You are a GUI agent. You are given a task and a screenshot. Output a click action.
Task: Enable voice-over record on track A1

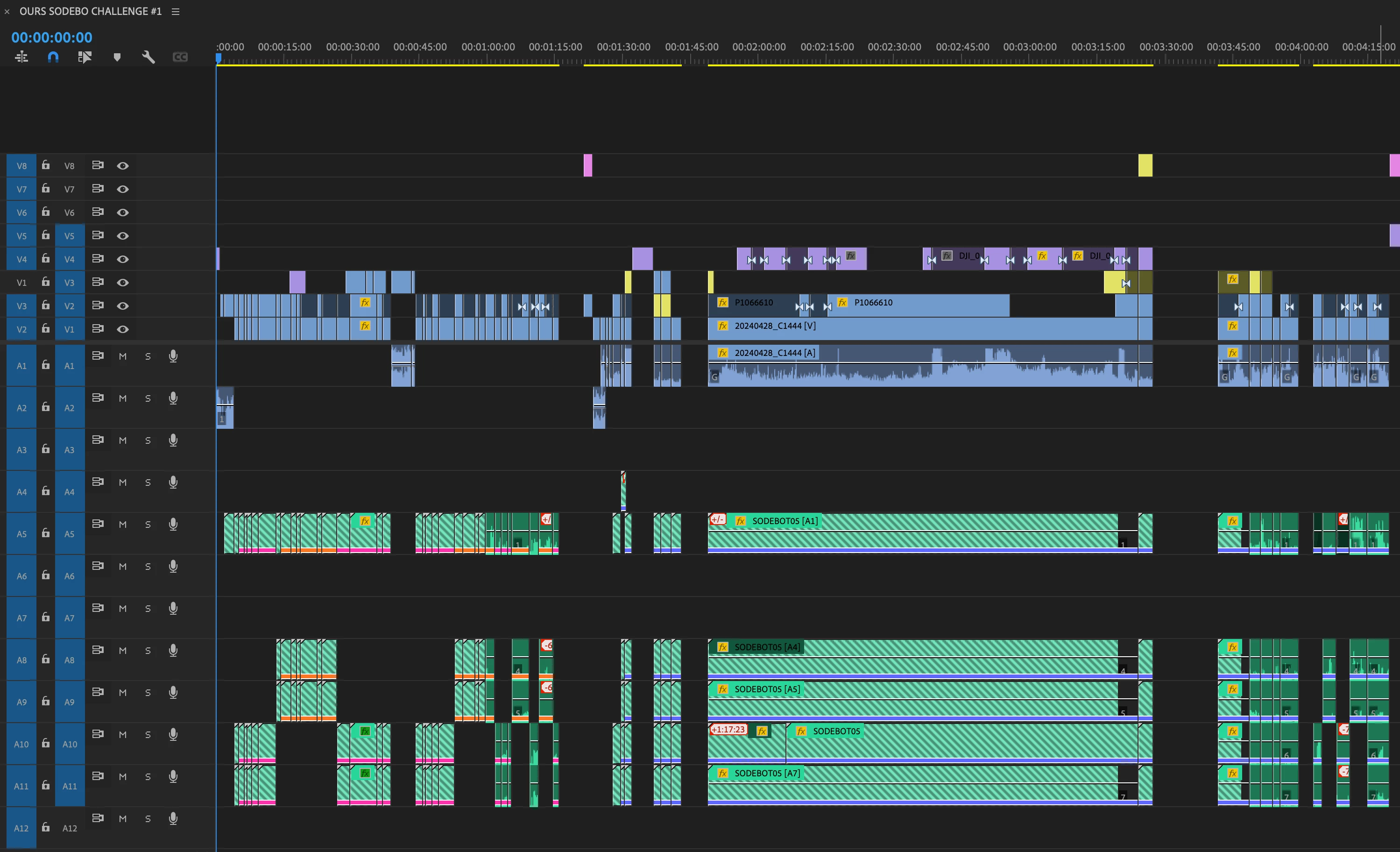click(x=173, y=356)
